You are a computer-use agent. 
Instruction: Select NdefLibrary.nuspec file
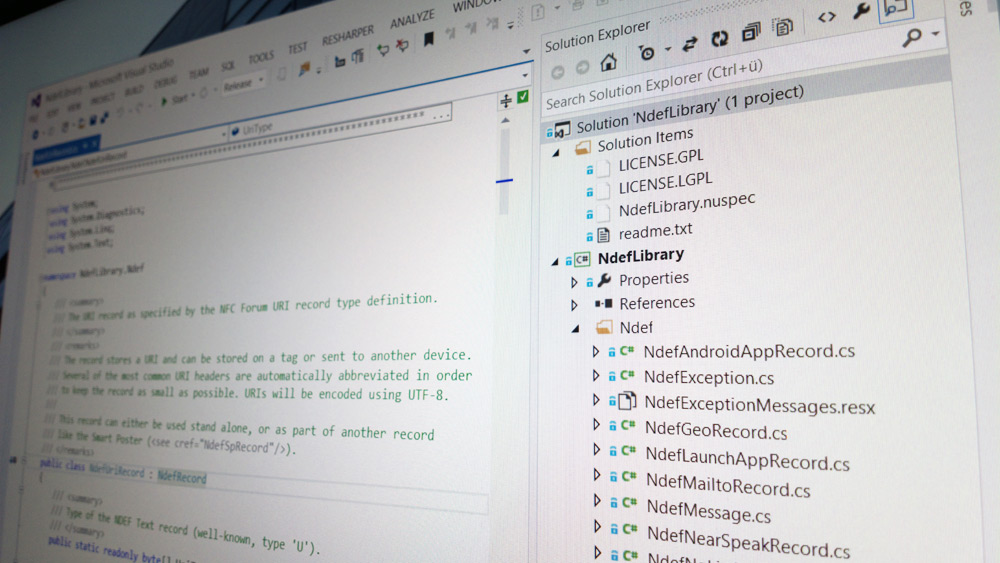687,205
